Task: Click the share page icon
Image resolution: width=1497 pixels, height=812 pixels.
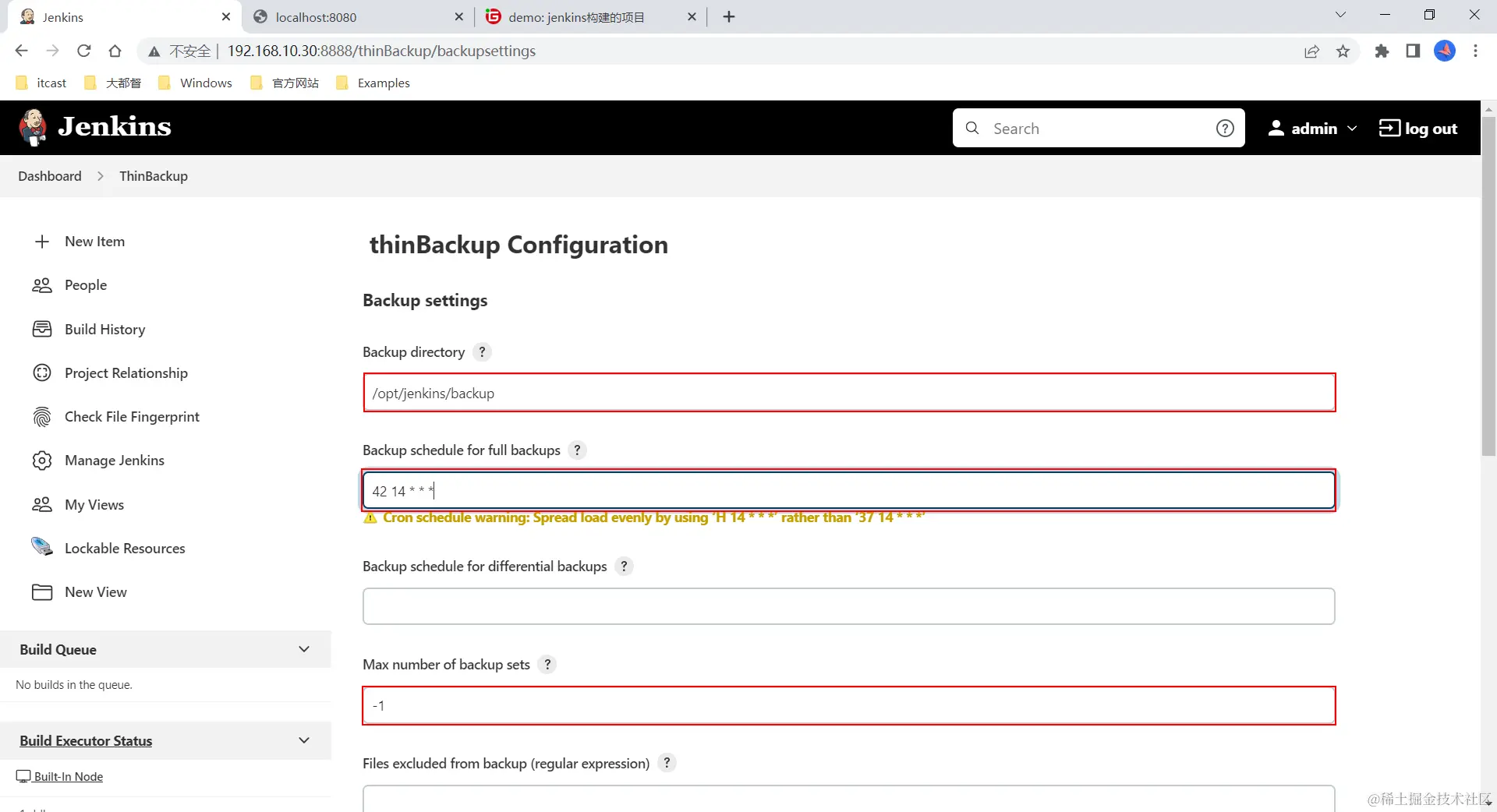Action: 1311,51
